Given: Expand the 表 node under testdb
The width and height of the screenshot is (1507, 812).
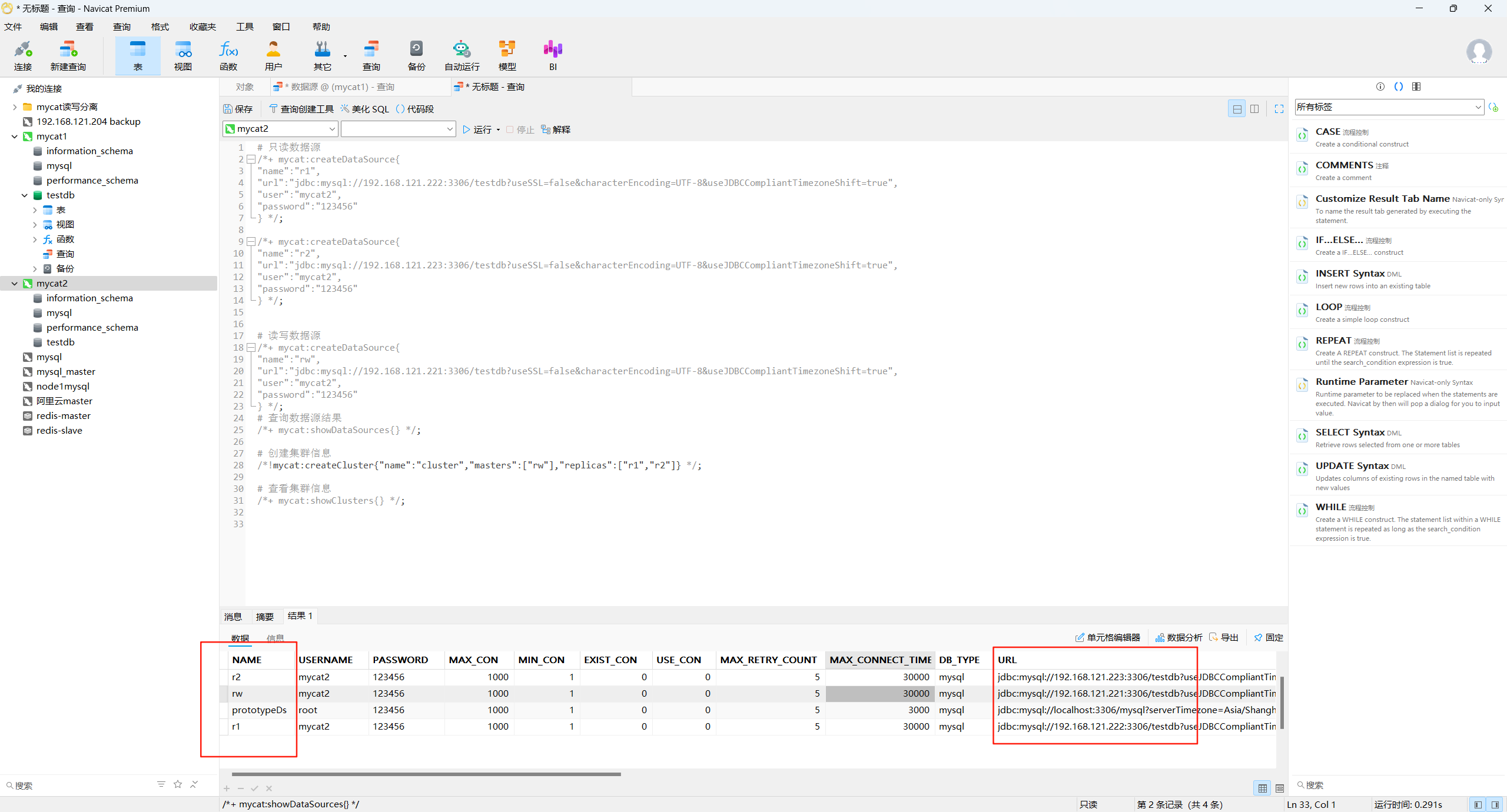Looking at the screenshot, I should pos(35,210).
